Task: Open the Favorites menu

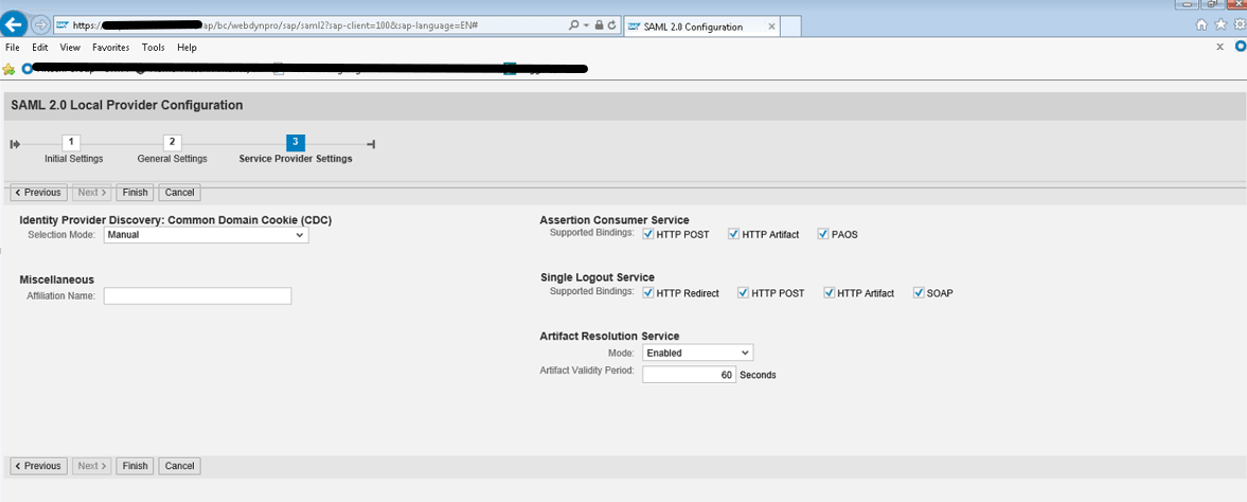Action: pos(111,47)
